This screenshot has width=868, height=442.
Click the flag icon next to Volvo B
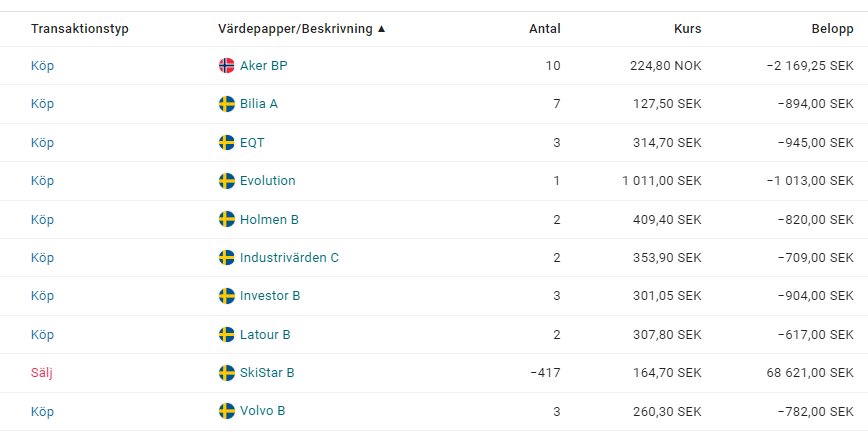(227, 411)
